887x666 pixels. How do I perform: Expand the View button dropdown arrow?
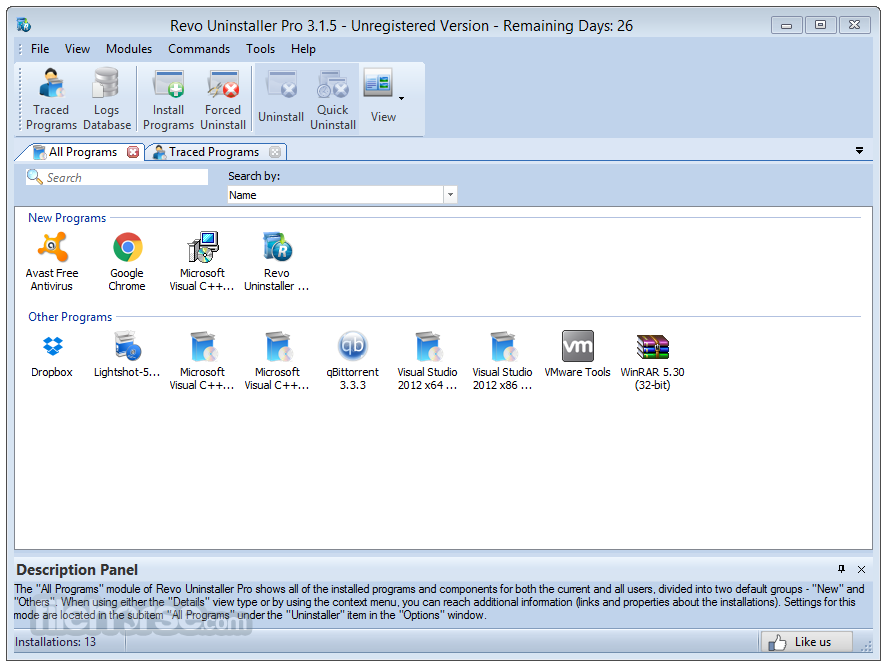(x=402, y=98)
